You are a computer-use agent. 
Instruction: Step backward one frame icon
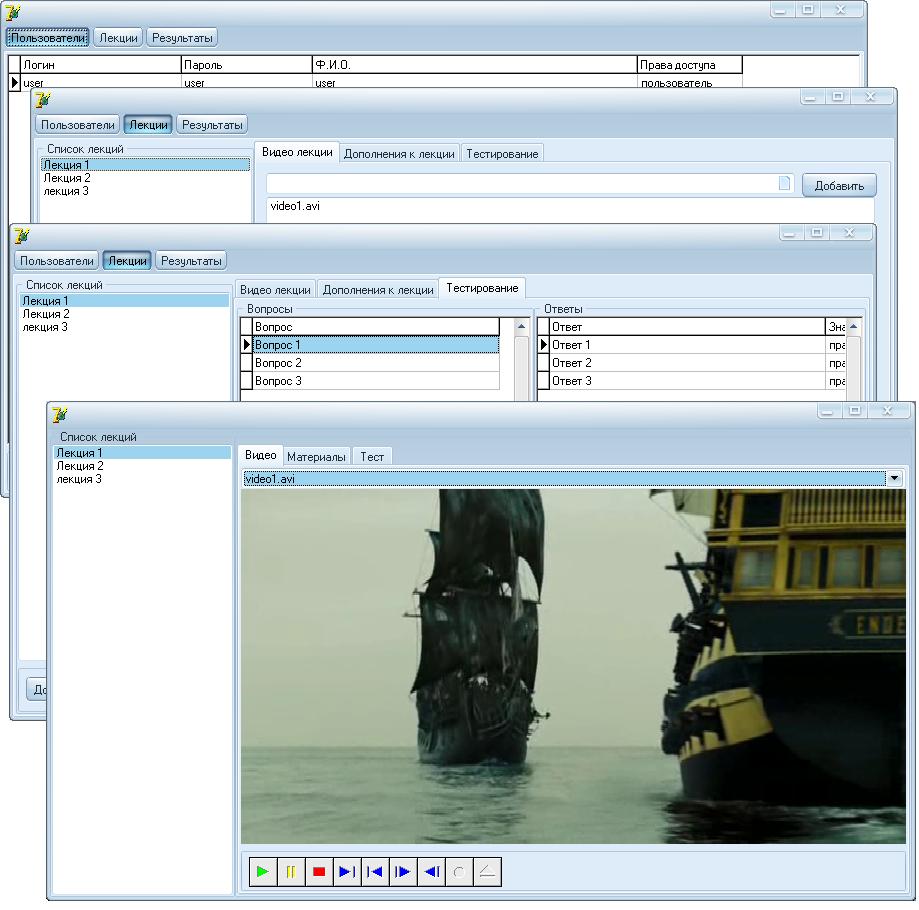click(x=431, y=872)
